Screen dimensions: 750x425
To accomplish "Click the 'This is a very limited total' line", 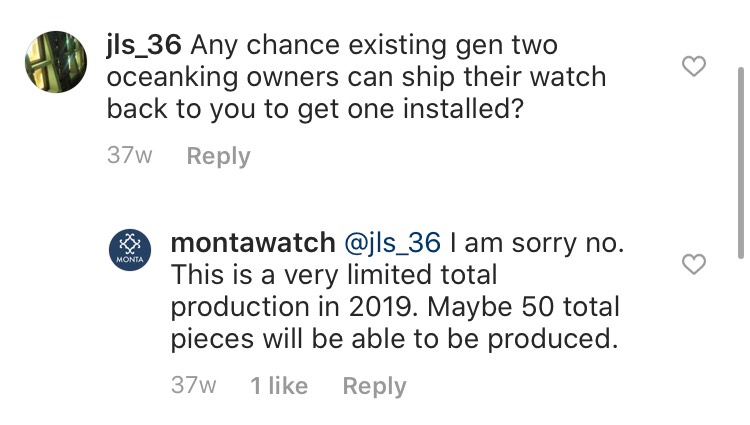I will [x=334, y=275].
